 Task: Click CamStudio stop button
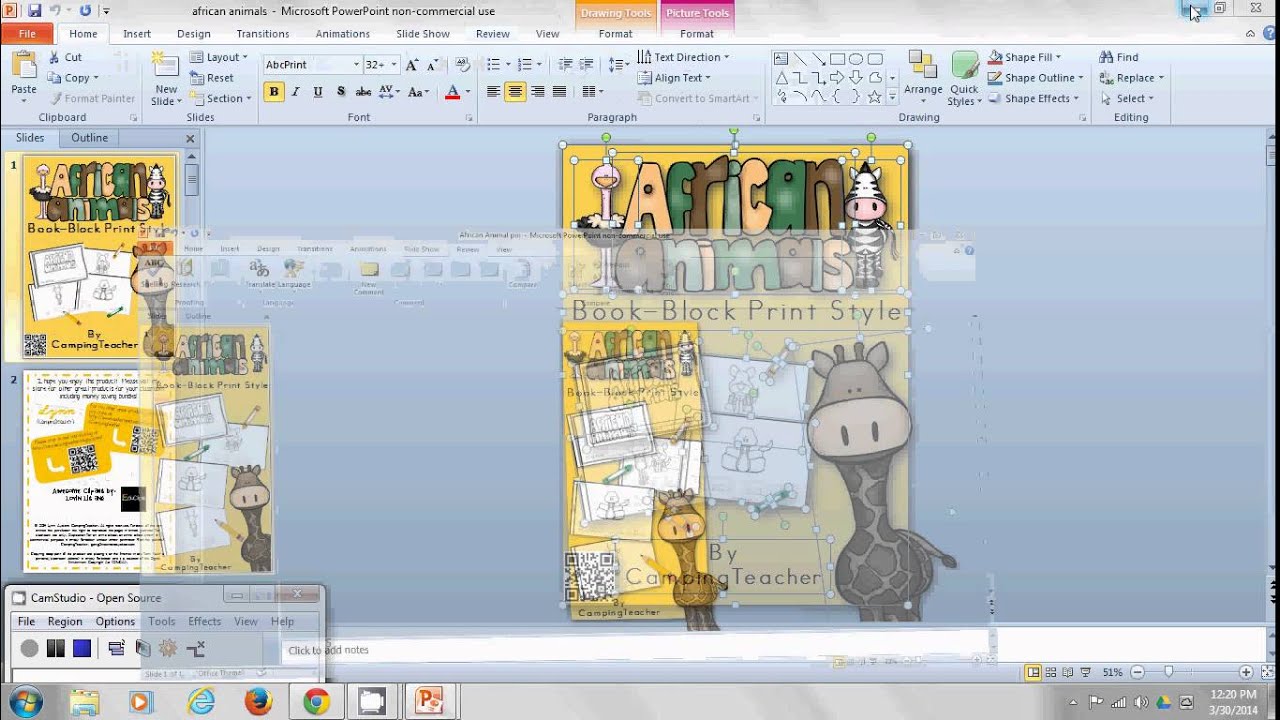point(82,649)
